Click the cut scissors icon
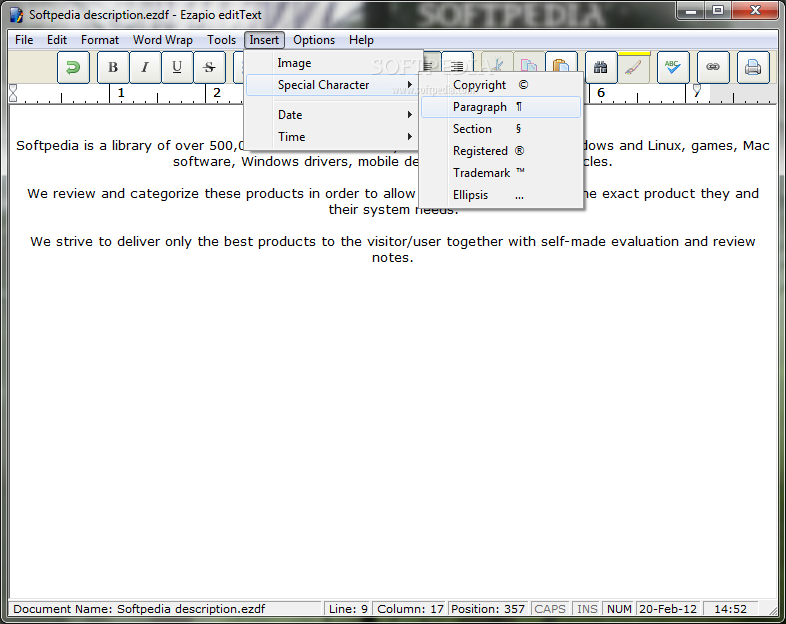The image size is (786, 624). pos(497,65)
